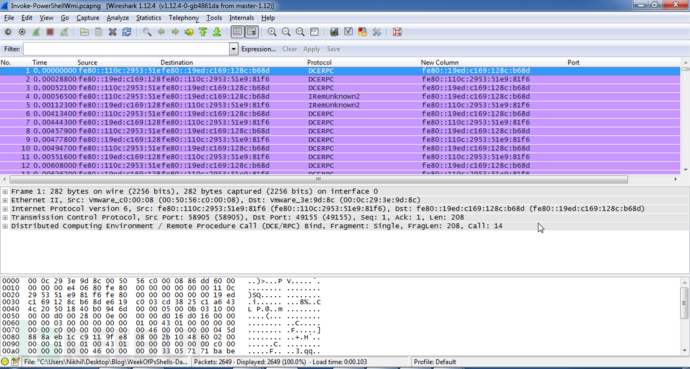
Task: Open the Coloring Rules toolbar icon
Action: (x=363, y=32)
